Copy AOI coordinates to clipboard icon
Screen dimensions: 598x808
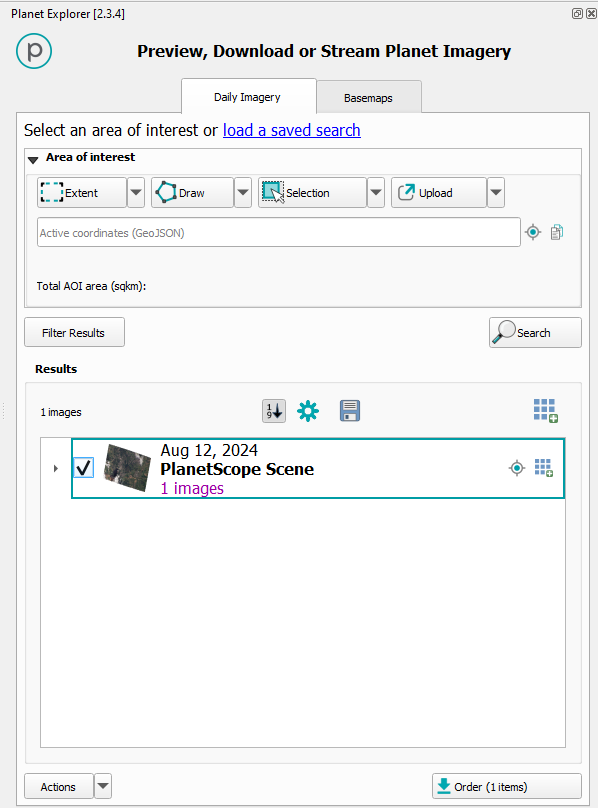[x=557, y=232]
